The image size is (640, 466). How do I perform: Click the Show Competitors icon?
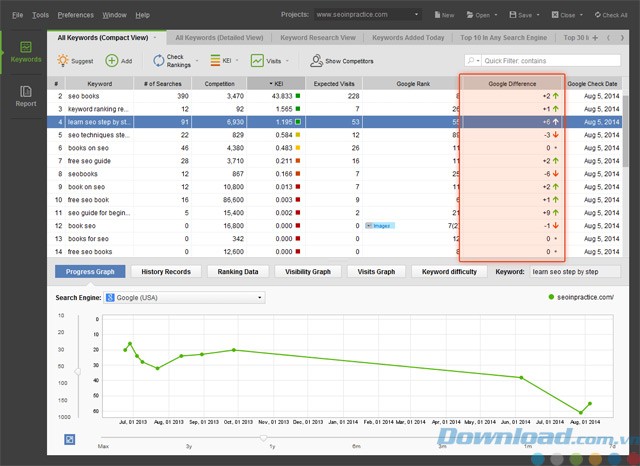pos(302,61)
